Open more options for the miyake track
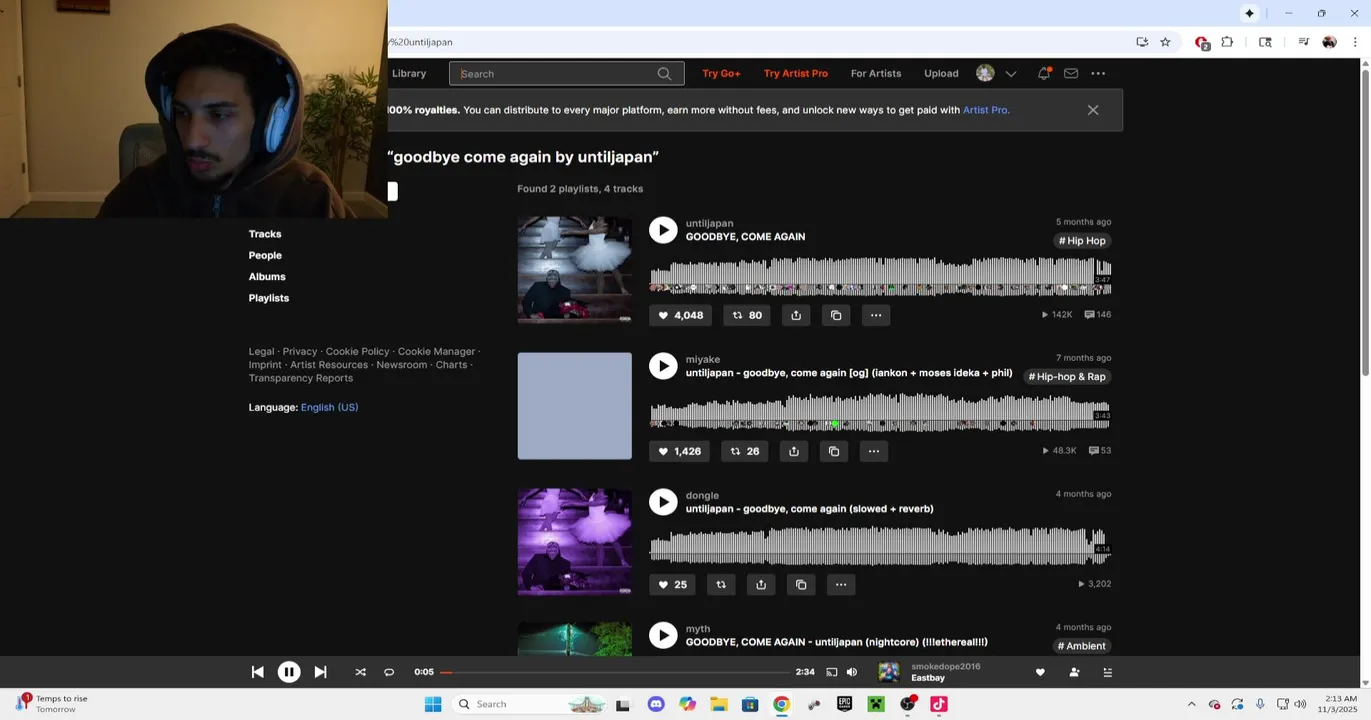The image size is (1371, 720). coord(874,451)
